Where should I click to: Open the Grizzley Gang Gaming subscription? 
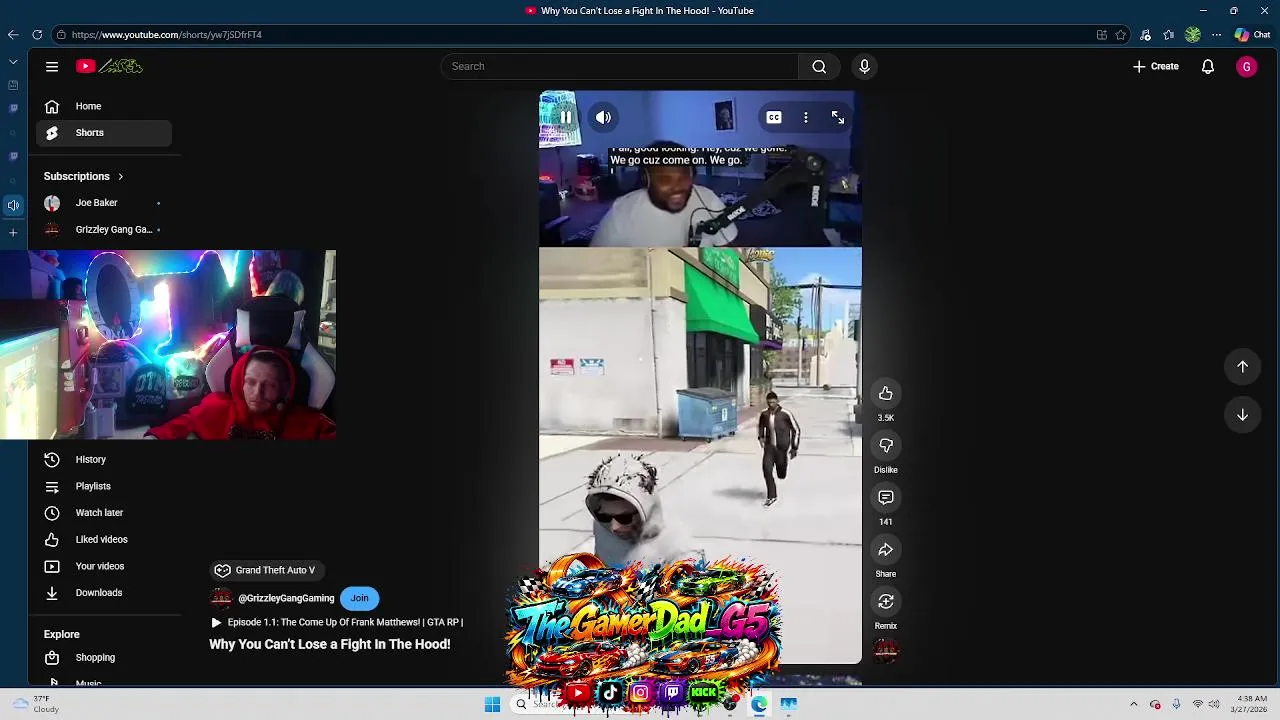point(104,230)
